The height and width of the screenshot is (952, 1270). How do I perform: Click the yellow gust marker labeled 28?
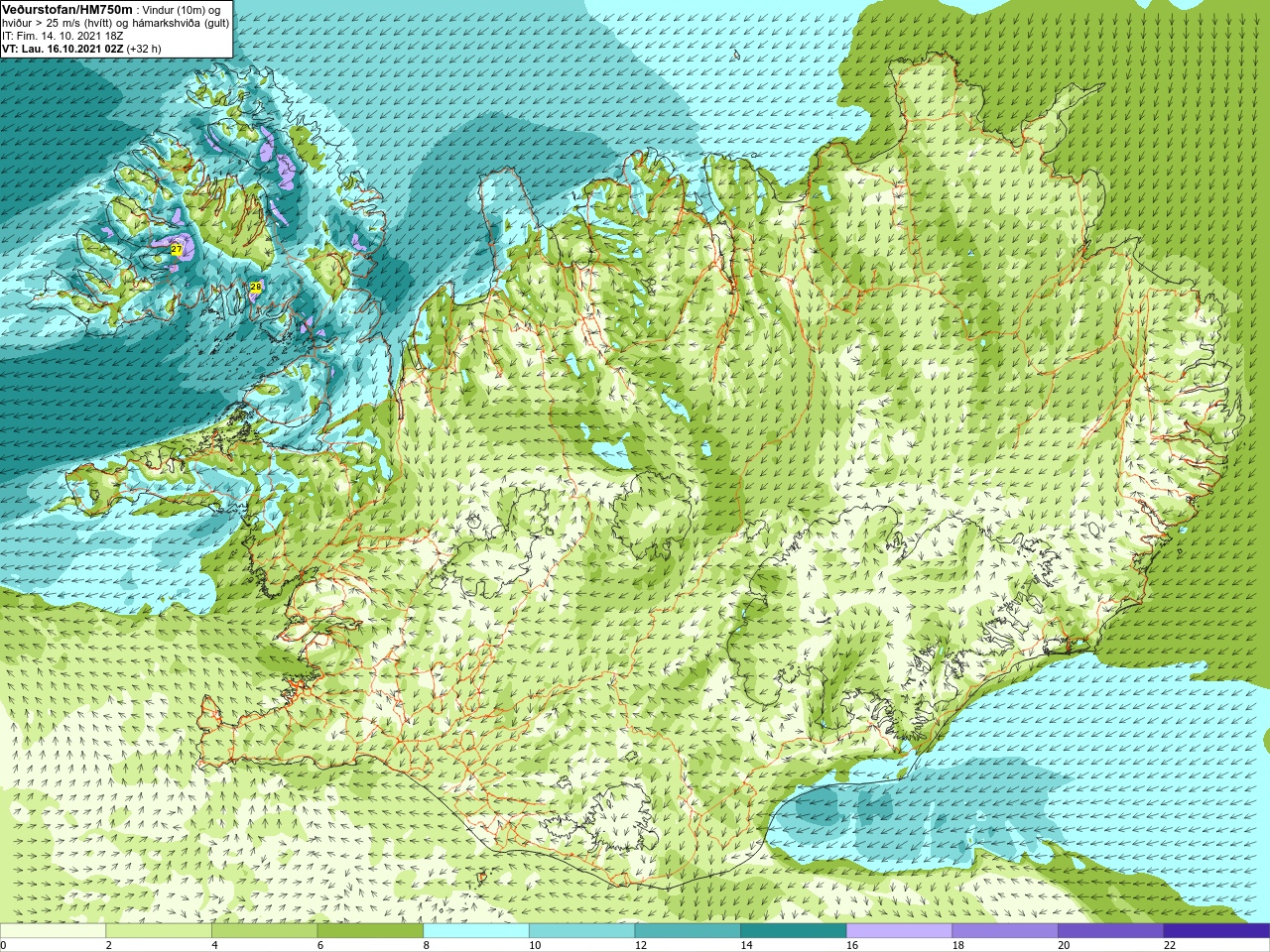coord(255,287)
